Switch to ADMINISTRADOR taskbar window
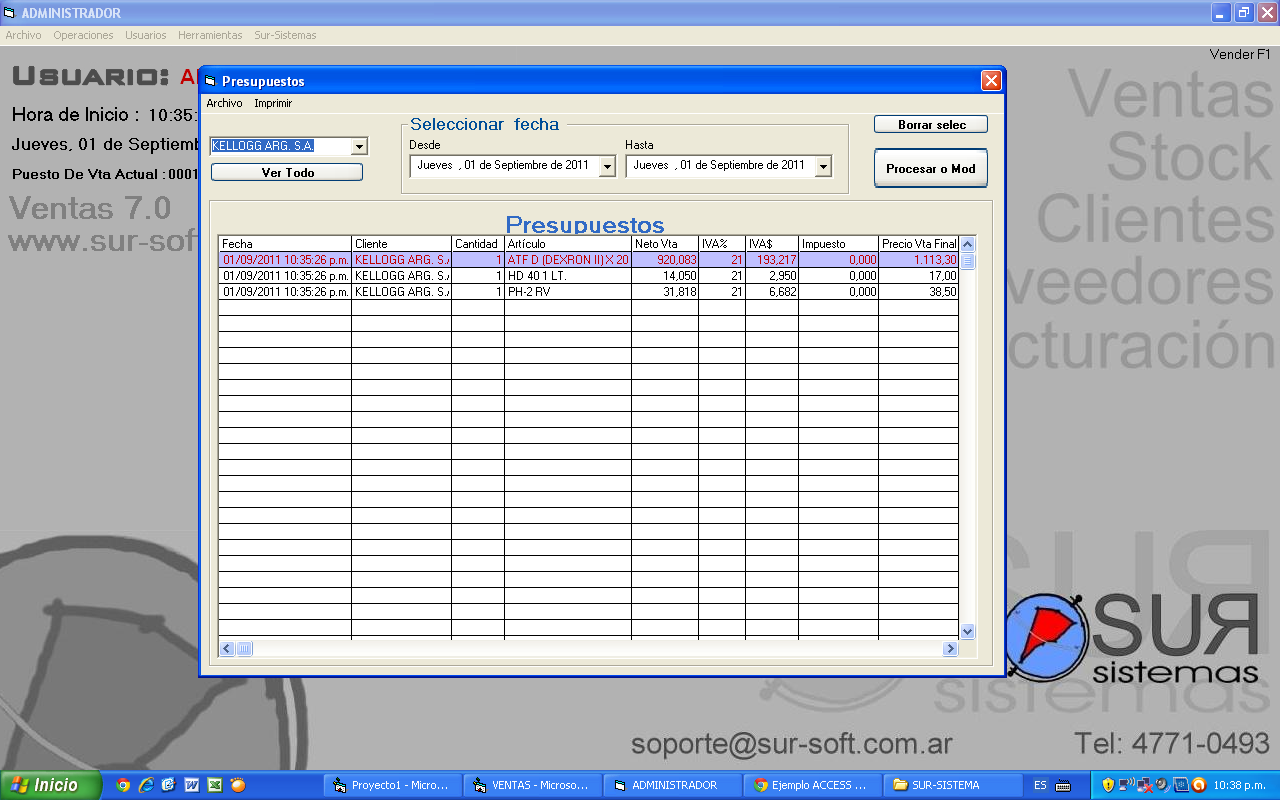This screenshot has width=1280, height=800. coord(674,785)
